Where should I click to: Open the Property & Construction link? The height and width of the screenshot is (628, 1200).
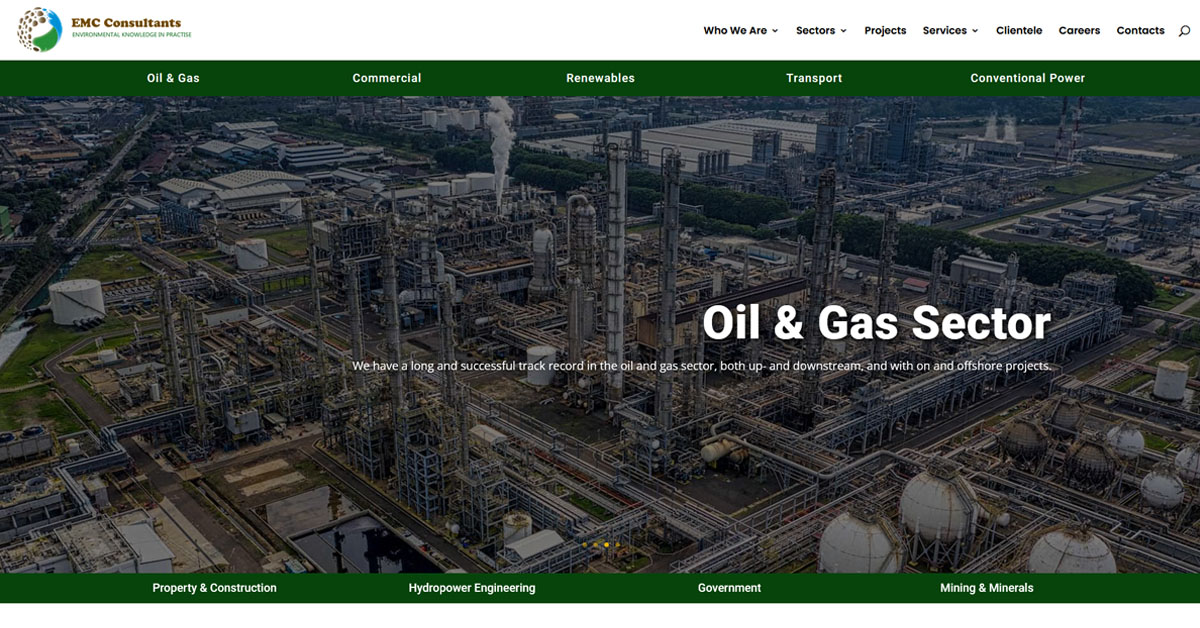(x=214, y=588)
